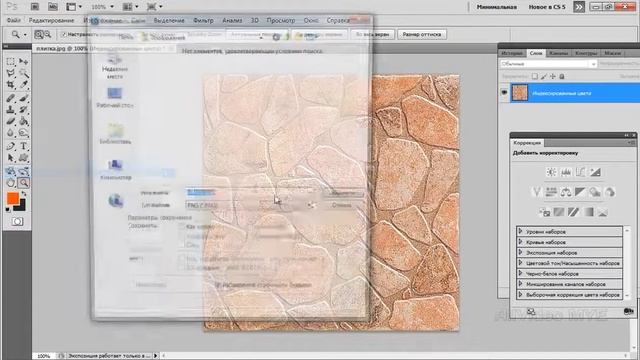Screen dimensions: 640x360
Task: Toggle visibility of the indexed color layer
Action: point(504,93)
